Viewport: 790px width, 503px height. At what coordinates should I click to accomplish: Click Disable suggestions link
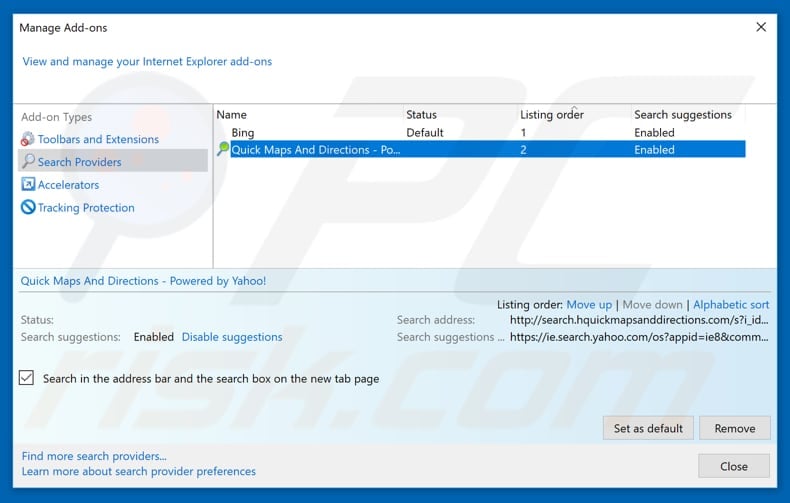[232, 337]
